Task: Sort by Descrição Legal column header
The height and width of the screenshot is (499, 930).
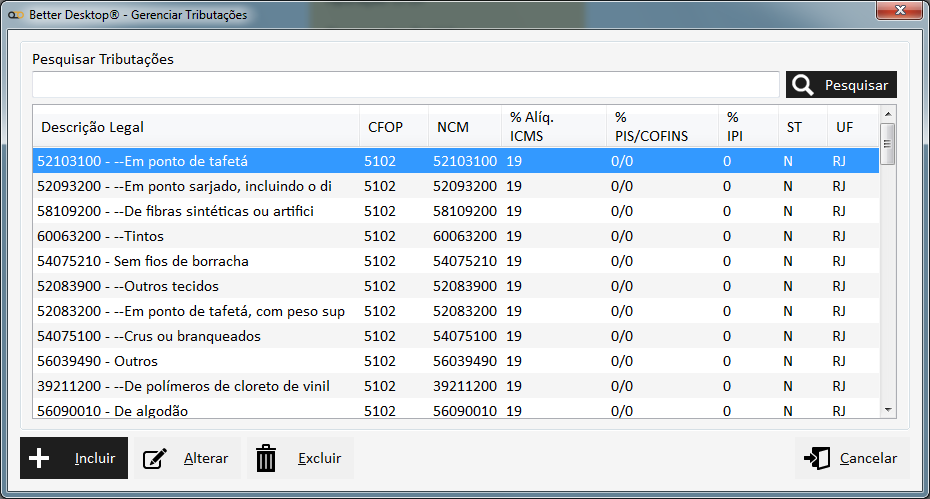Action: [92, 127]
